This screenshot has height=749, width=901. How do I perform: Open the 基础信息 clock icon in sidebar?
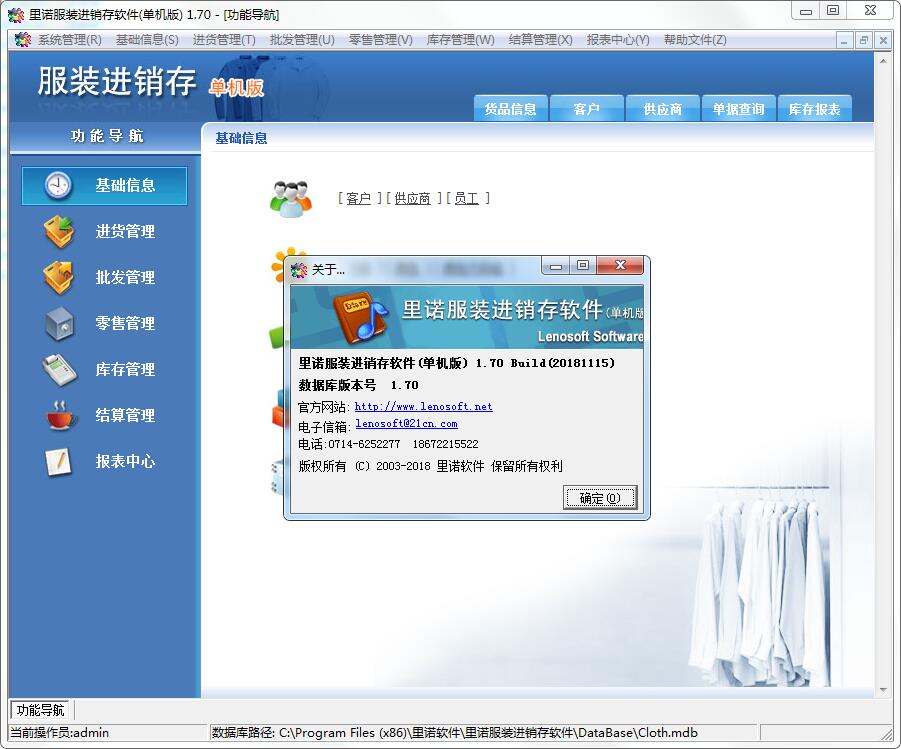coord(58,185)
